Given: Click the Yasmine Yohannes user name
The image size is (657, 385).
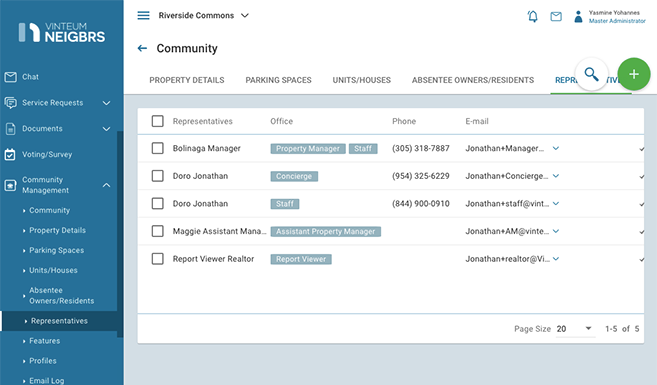Looking at the screenshot, I should coord(614,13).
